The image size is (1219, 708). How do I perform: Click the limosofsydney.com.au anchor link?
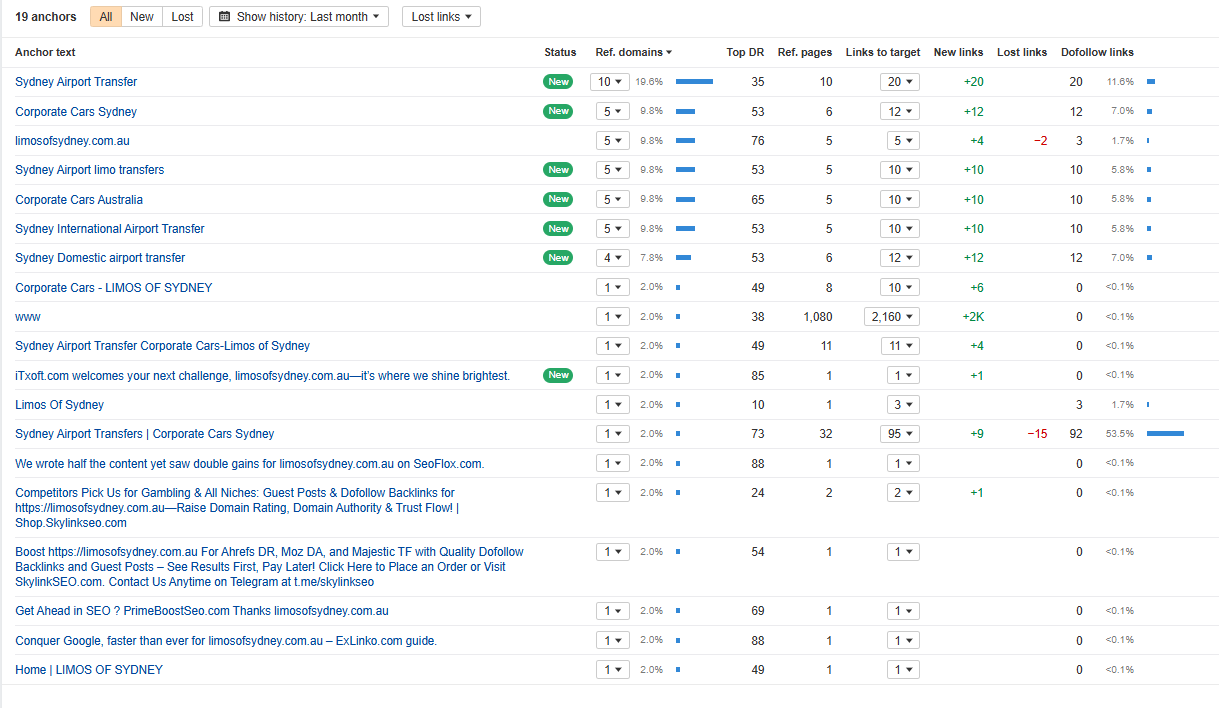[72, 141]
